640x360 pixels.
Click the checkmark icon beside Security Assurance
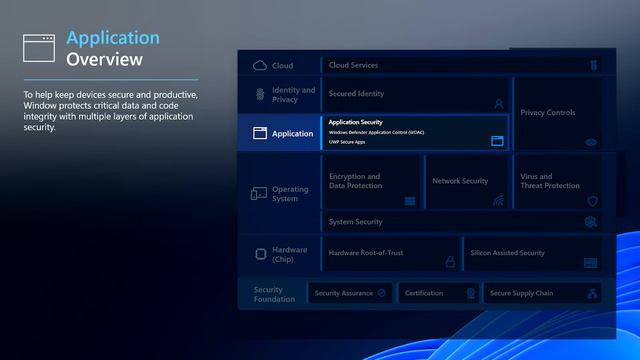tap(382, 293)
